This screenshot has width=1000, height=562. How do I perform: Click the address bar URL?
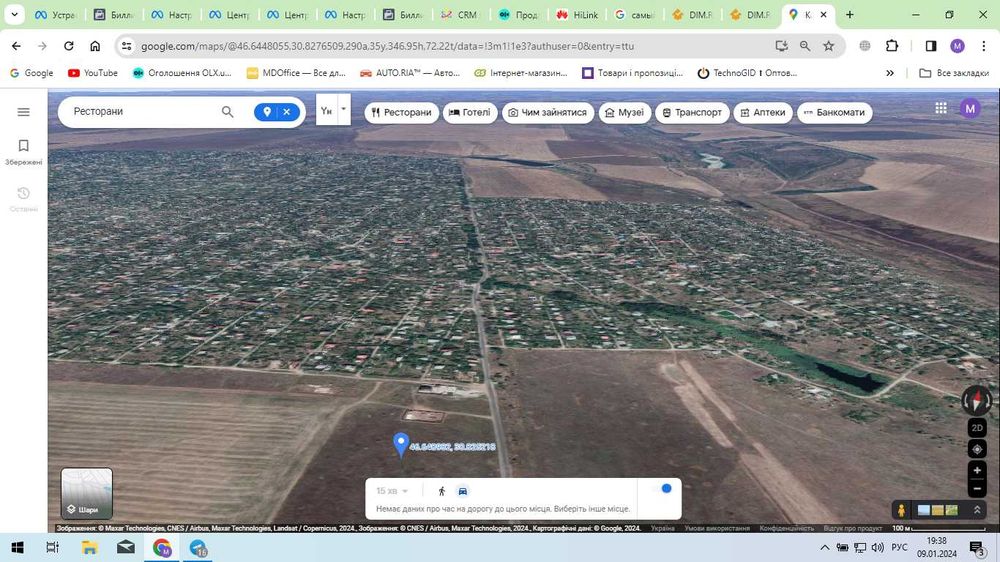click(x=387, y=46)
